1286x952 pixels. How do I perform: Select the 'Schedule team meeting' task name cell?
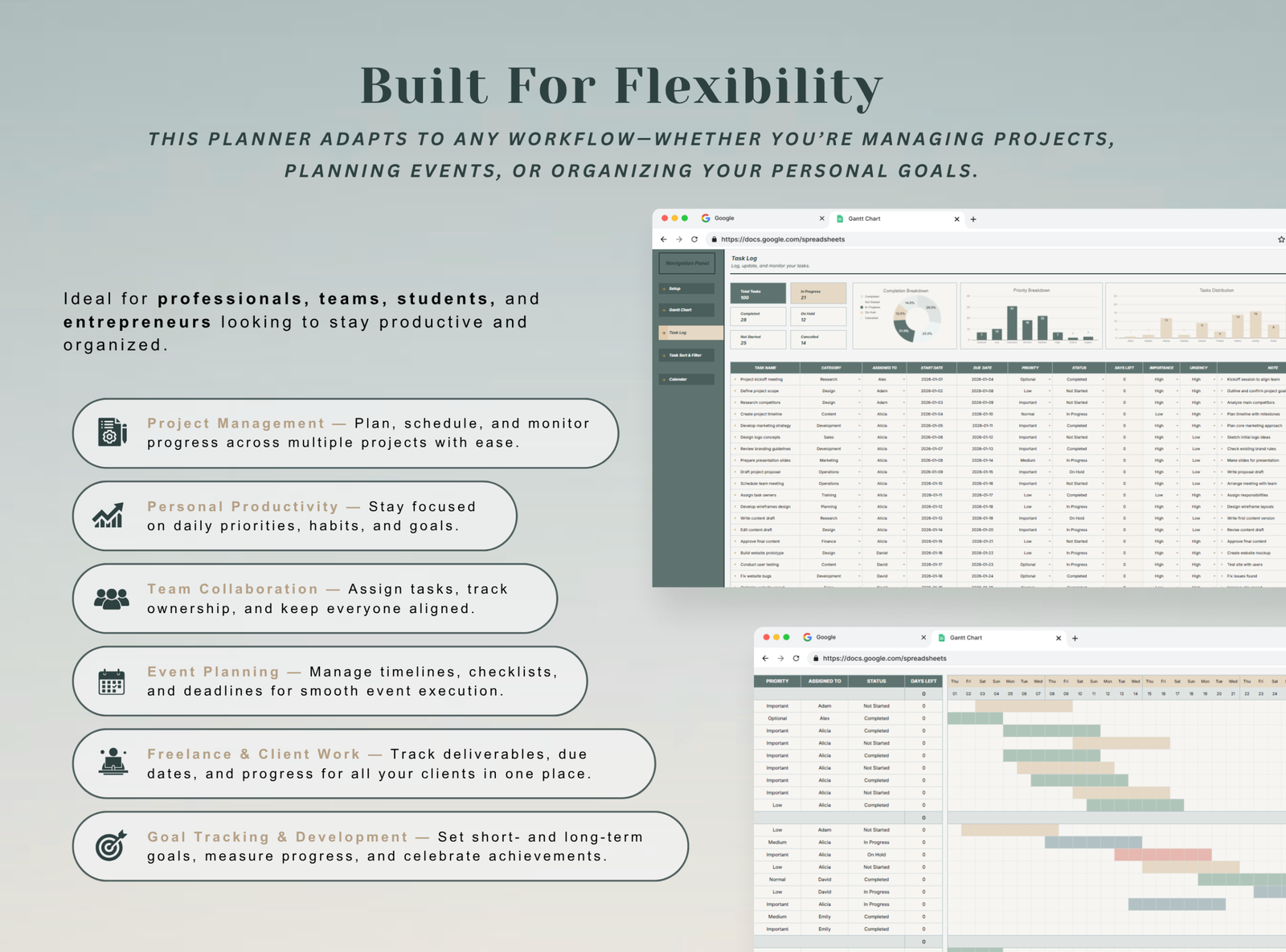coord(765,484)
